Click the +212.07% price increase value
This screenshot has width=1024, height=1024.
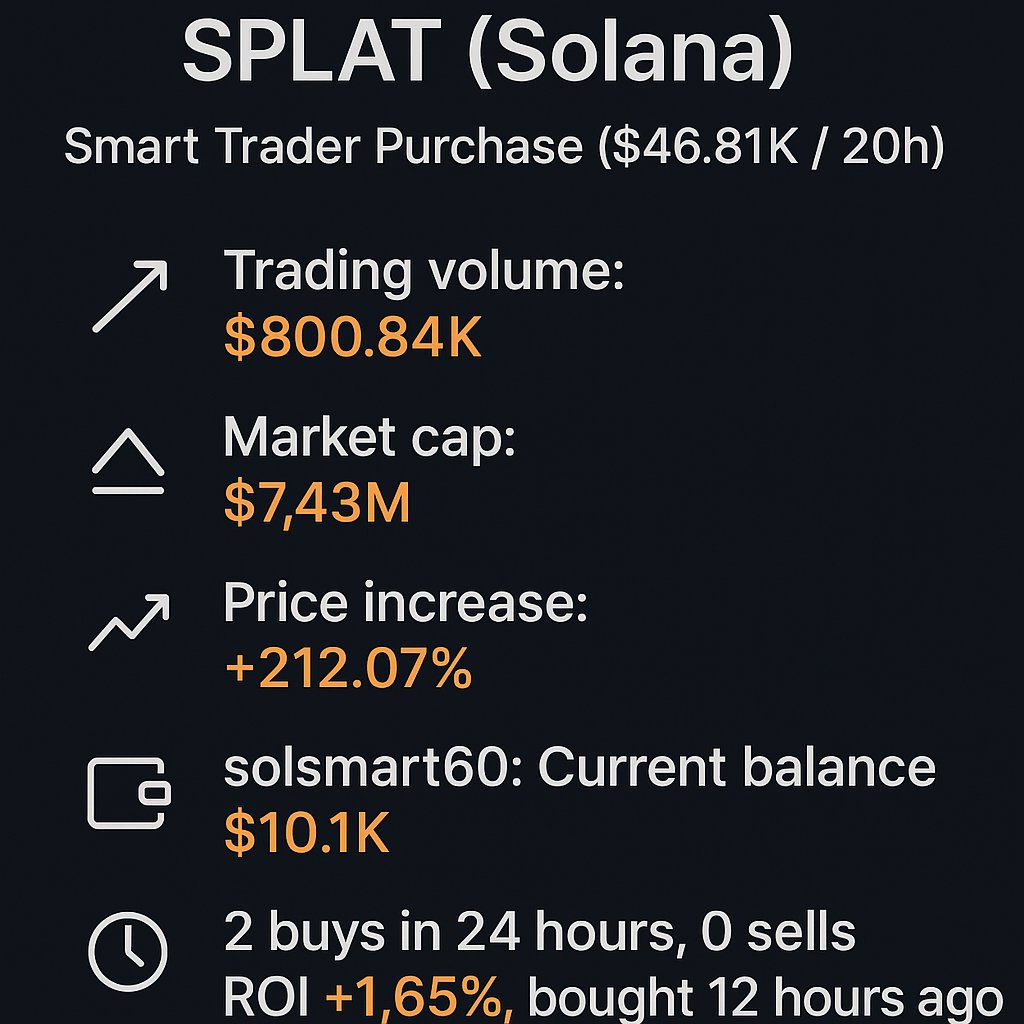pos(348,667)
